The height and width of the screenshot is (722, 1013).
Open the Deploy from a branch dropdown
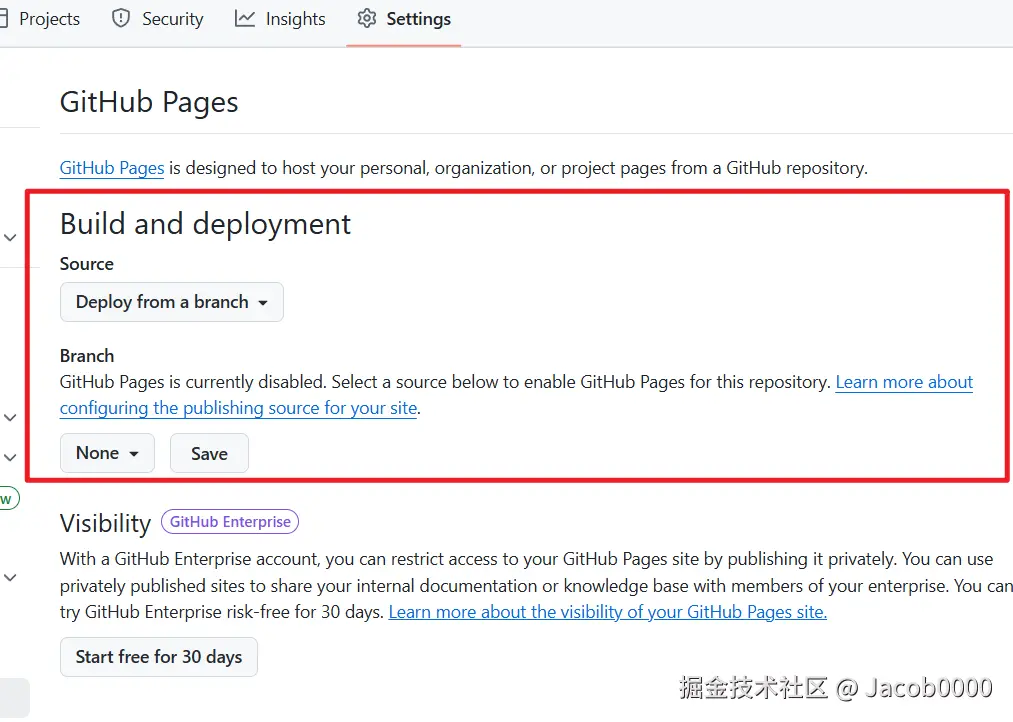pyautogui.click(x=172, y=302)
